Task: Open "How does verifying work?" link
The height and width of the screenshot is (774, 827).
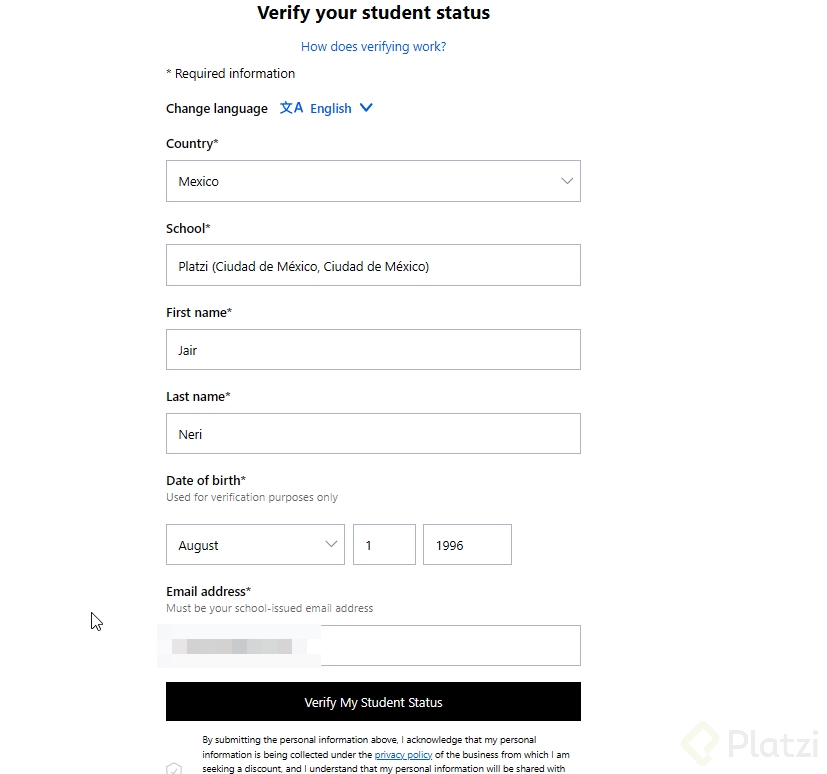Action: point(373,46)
